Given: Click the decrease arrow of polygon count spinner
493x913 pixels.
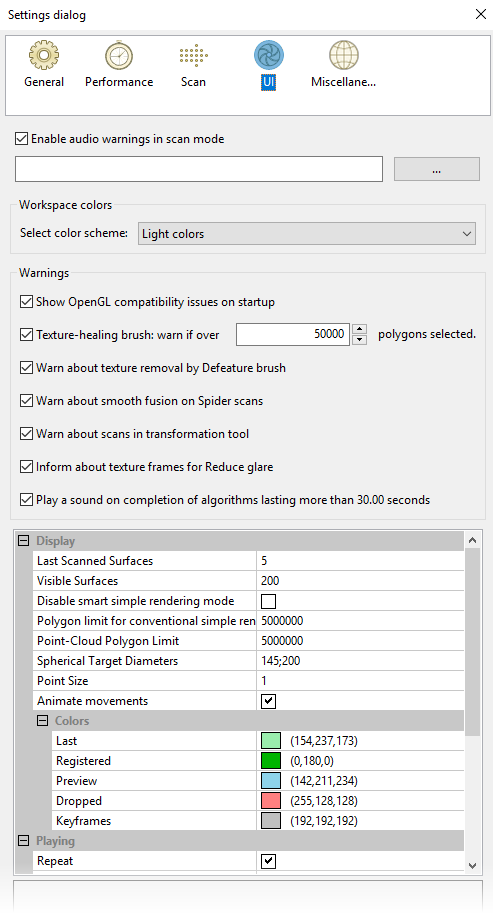Looking at the screenshot, I should coord(360,339).
